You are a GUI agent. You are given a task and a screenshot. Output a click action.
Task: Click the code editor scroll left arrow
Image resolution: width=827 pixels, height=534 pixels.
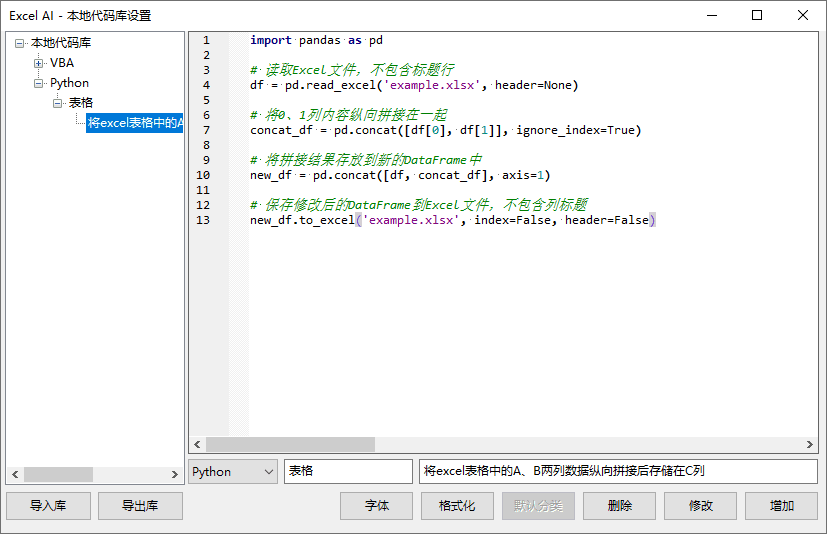point(197,445)
